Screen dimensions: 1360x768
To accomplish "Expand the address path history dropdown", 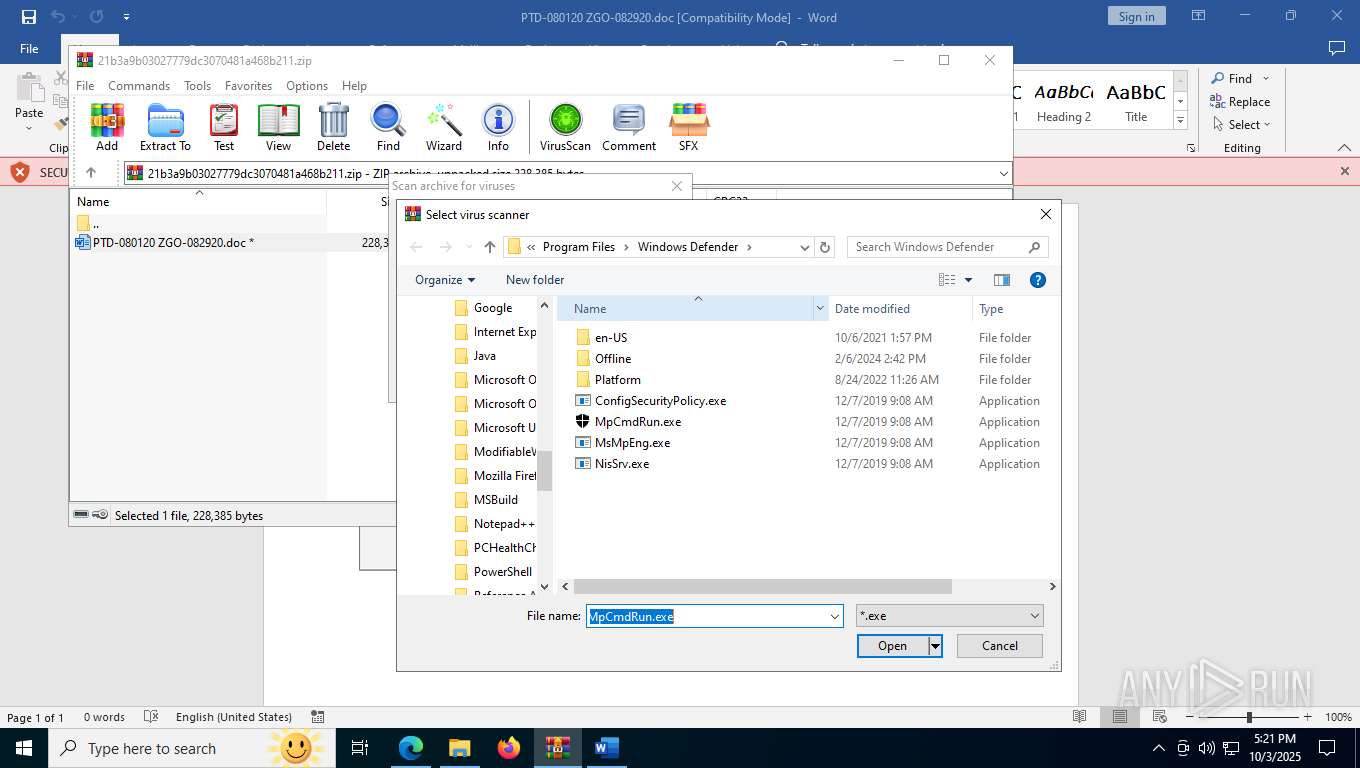I will [804, 247].
